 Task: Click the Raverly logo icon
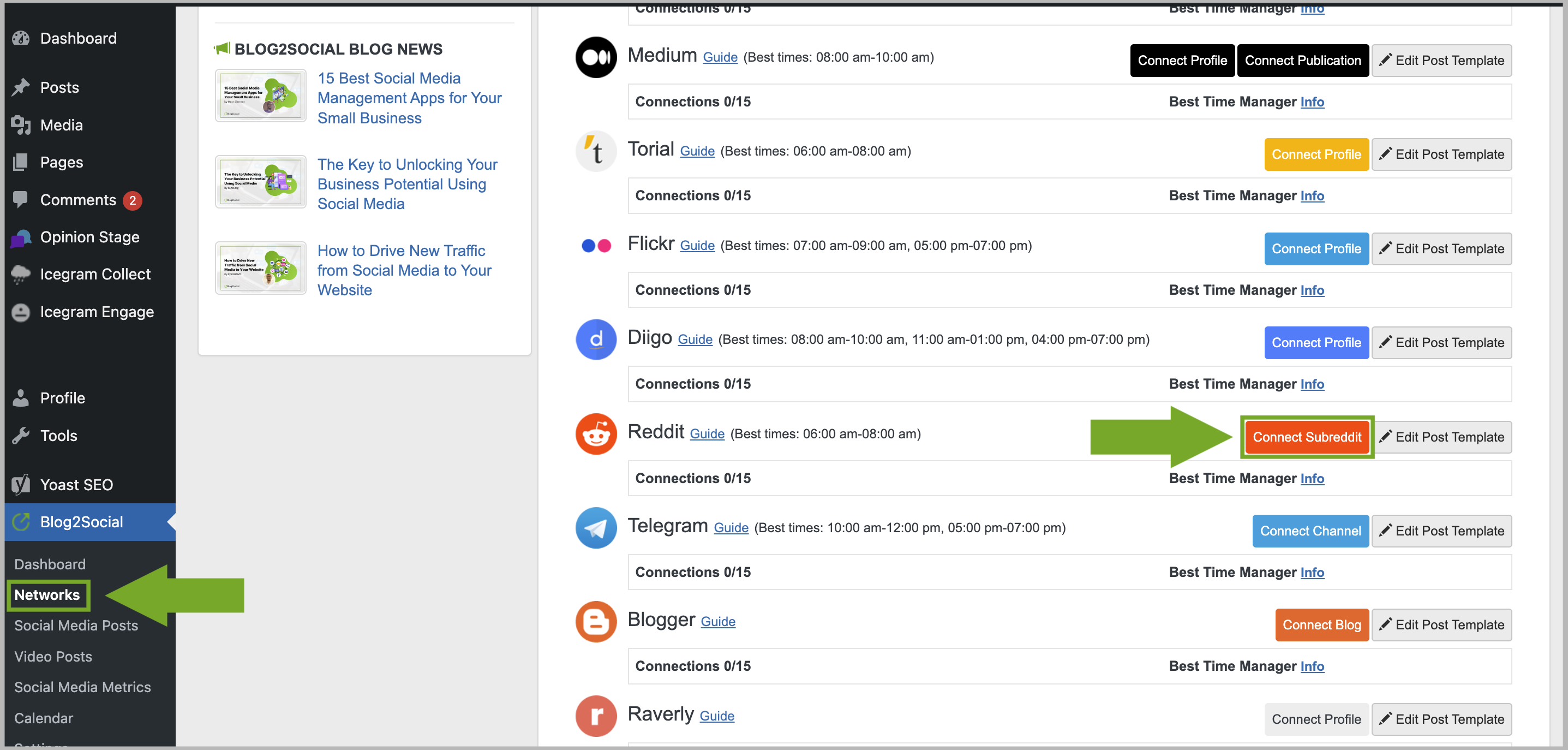click(596, 716)
